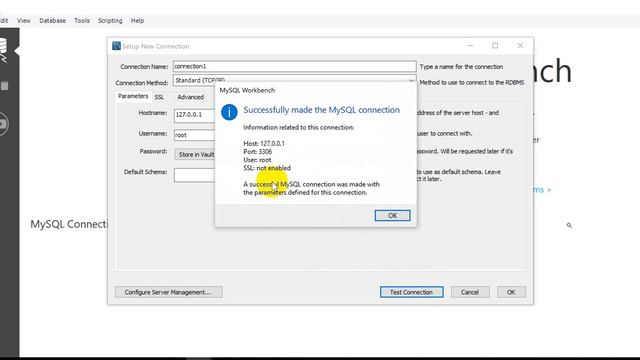The image size is (640, 360).
Task: Click the connections search magnifier icon
Action: click(x=569, y=225)
